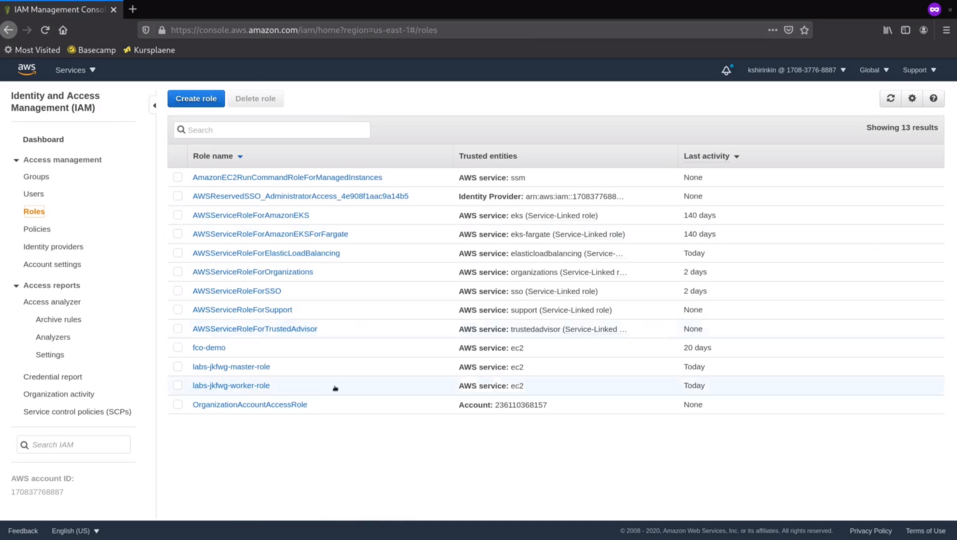Click the Delete role button
This screenshot has height=540, width=957.
coord(255,98)
